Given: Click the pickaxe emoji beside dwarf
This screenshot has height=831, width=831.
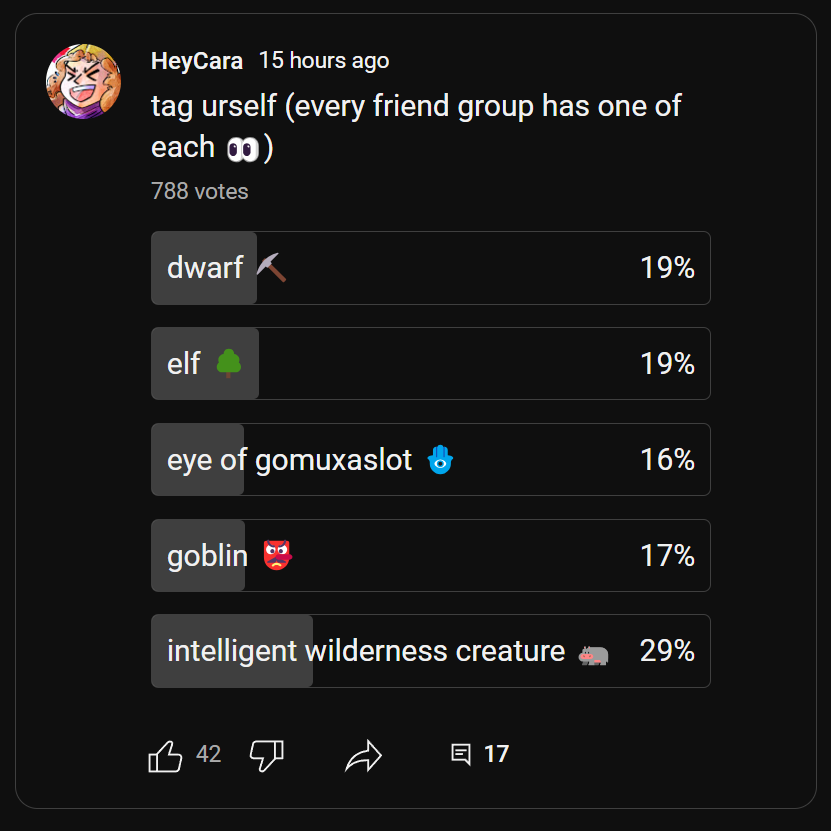Looking at the screenshot, I should click(271, 267).
